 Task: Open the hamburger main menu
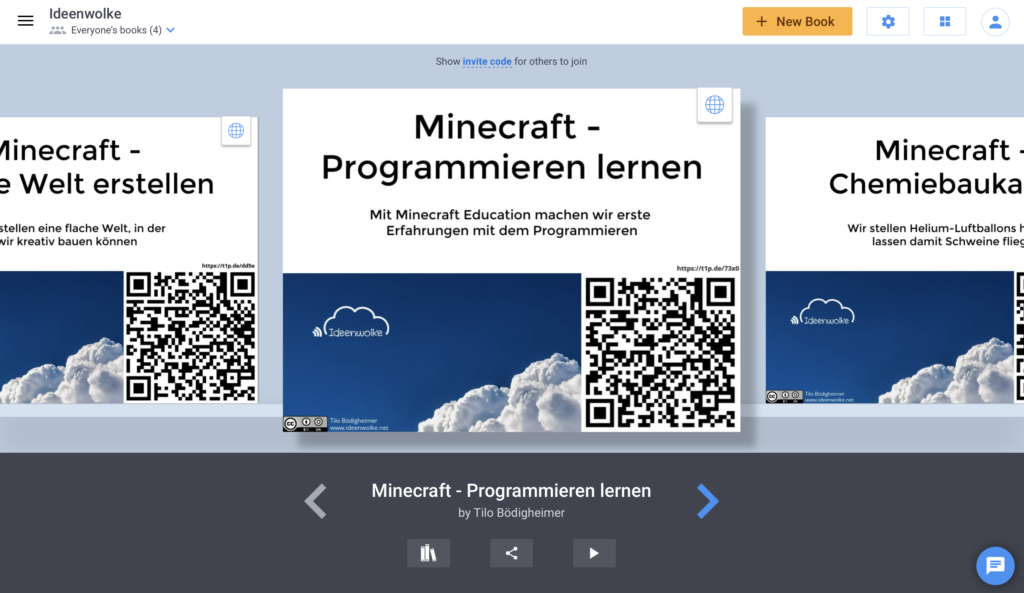point(25,21)
